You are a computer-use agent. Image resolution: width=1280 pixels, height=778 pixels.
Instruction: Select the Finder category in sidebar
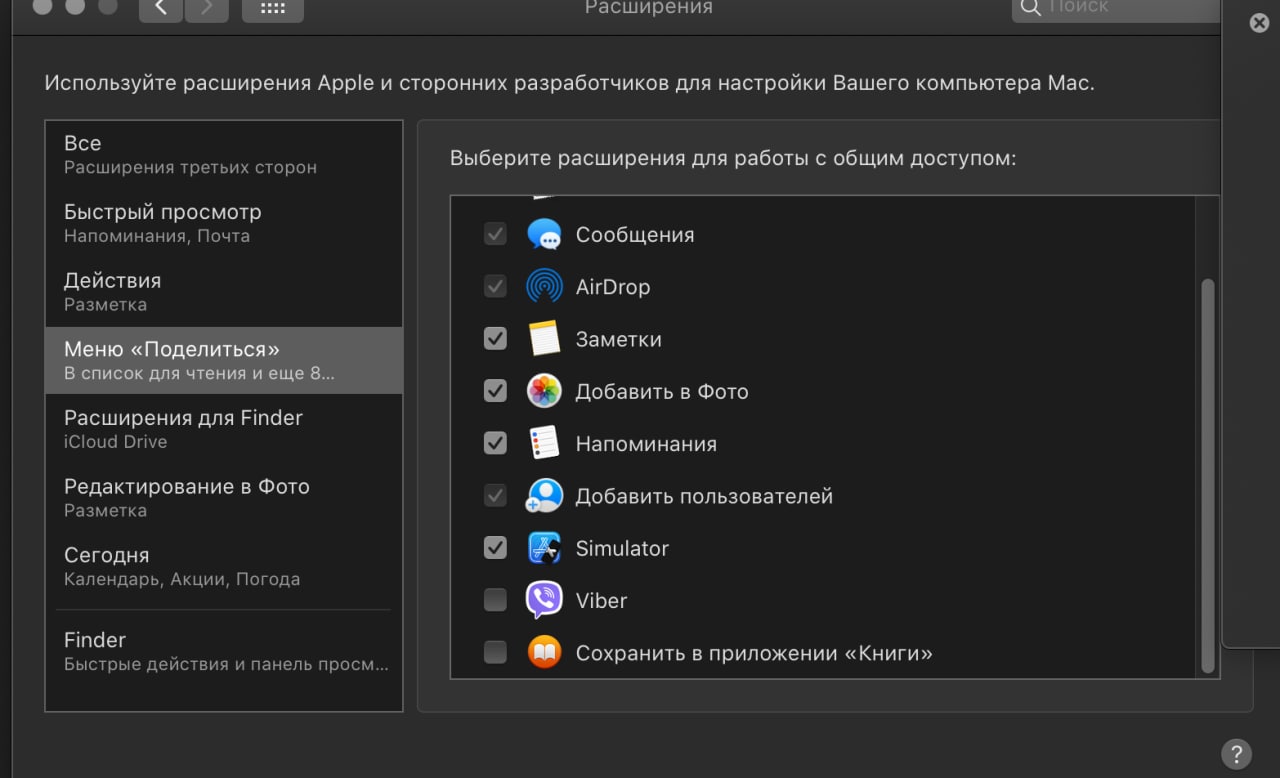click(224, 651)
